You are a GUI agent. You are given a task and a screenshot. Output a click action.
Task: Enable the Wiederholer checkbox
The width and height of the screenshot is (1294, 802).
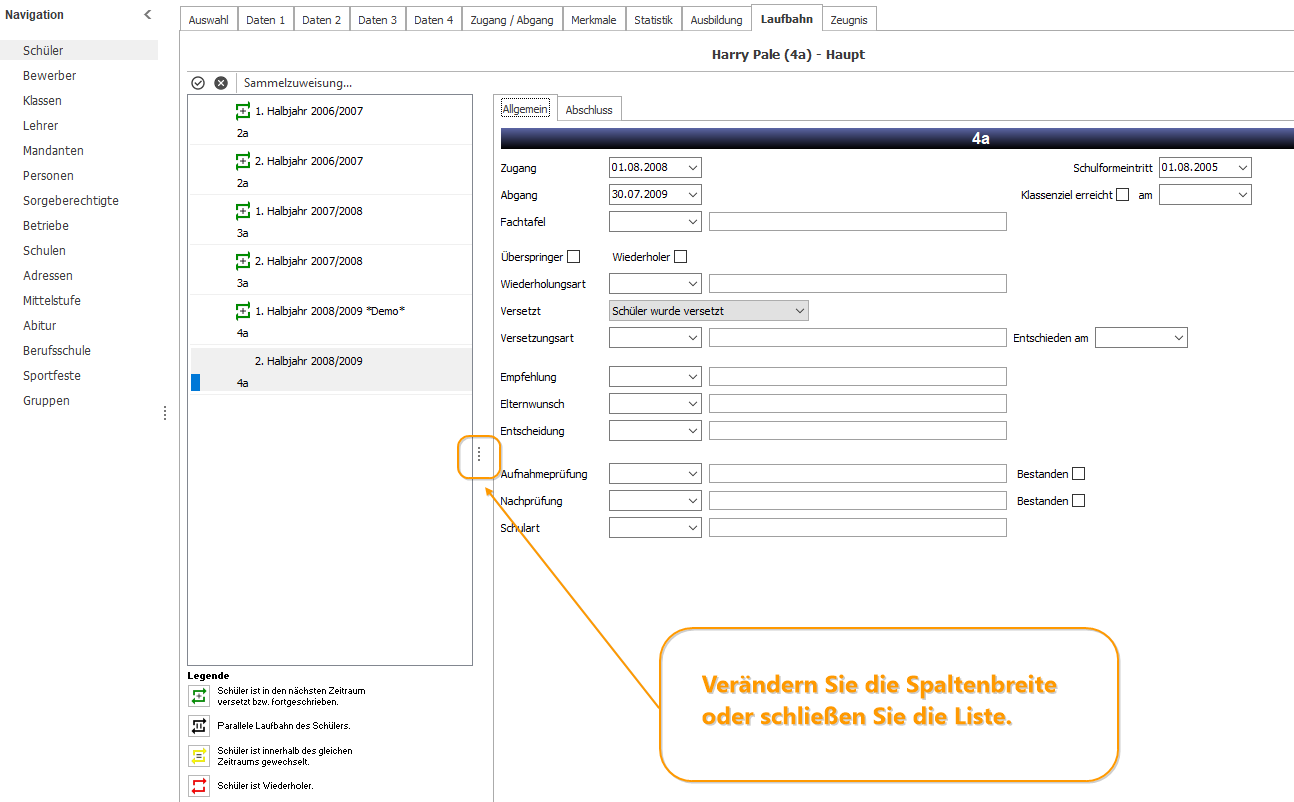[x=680, y=257]
